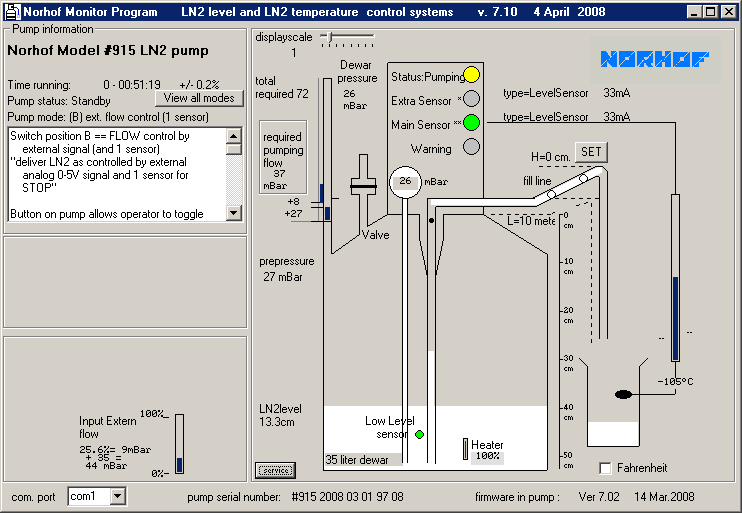Click the total required 72 text
This screenshot has height=513, width=742.
click(282, 88)
